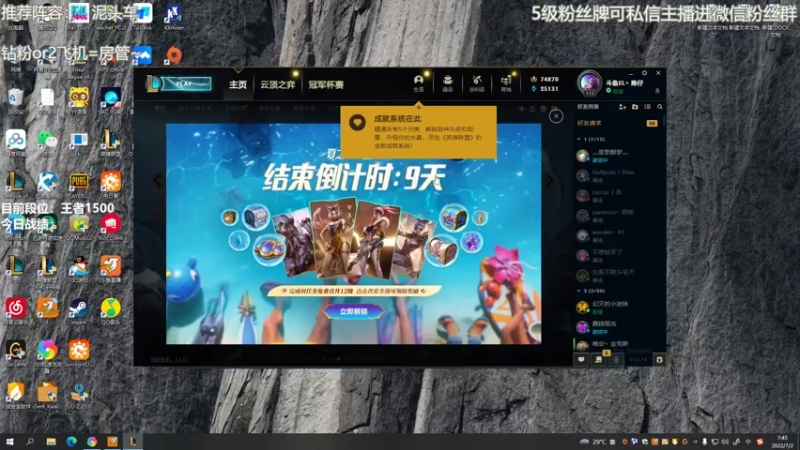This screenshot has height=450, width=800.
Task: Select friend wander、XY in friend list
Action: [x=618, y=235]
